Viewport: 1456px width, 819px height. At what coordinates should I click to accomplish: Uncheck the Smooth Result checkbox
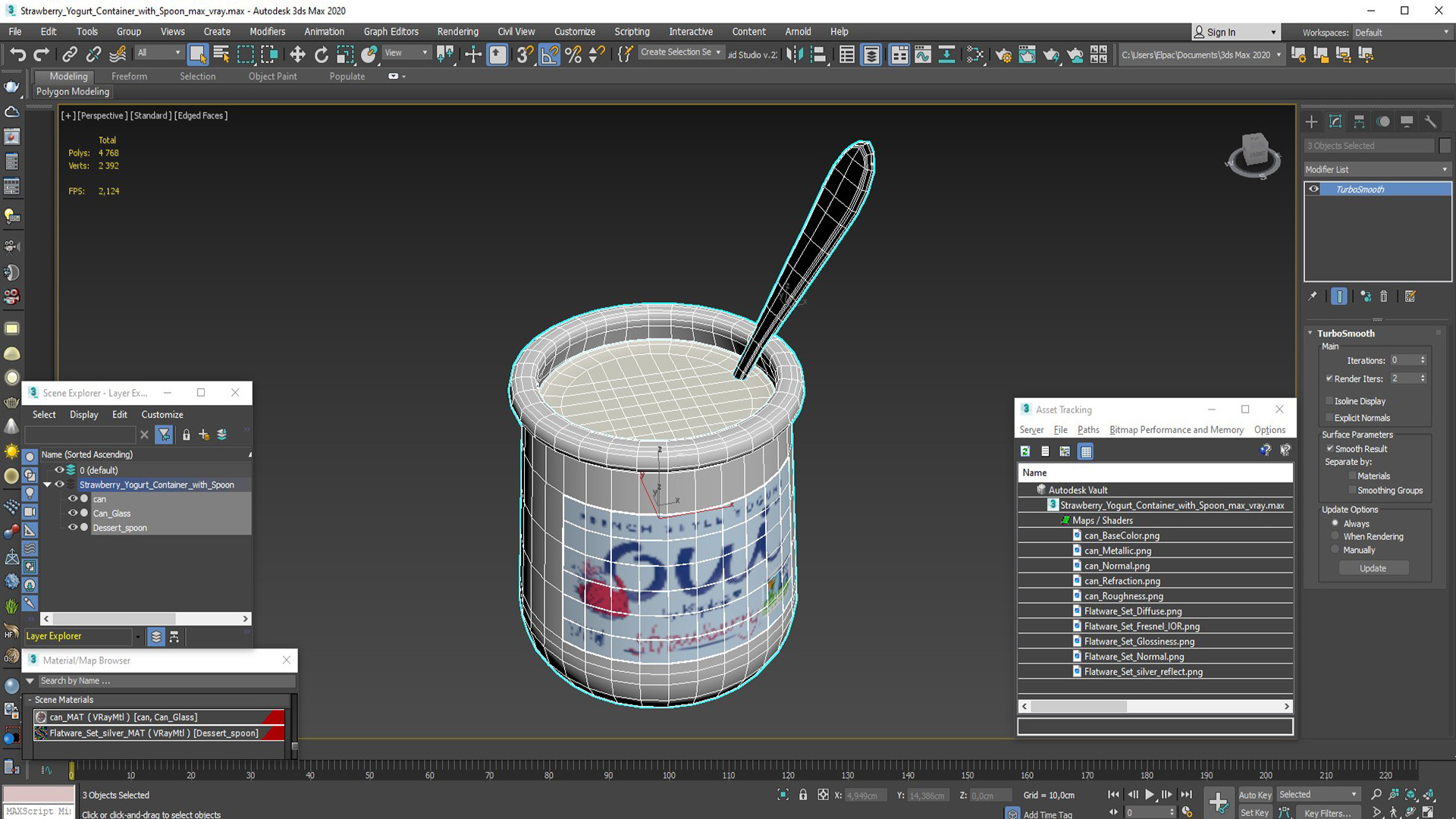pyautogui.click(x=1329, y=448)
